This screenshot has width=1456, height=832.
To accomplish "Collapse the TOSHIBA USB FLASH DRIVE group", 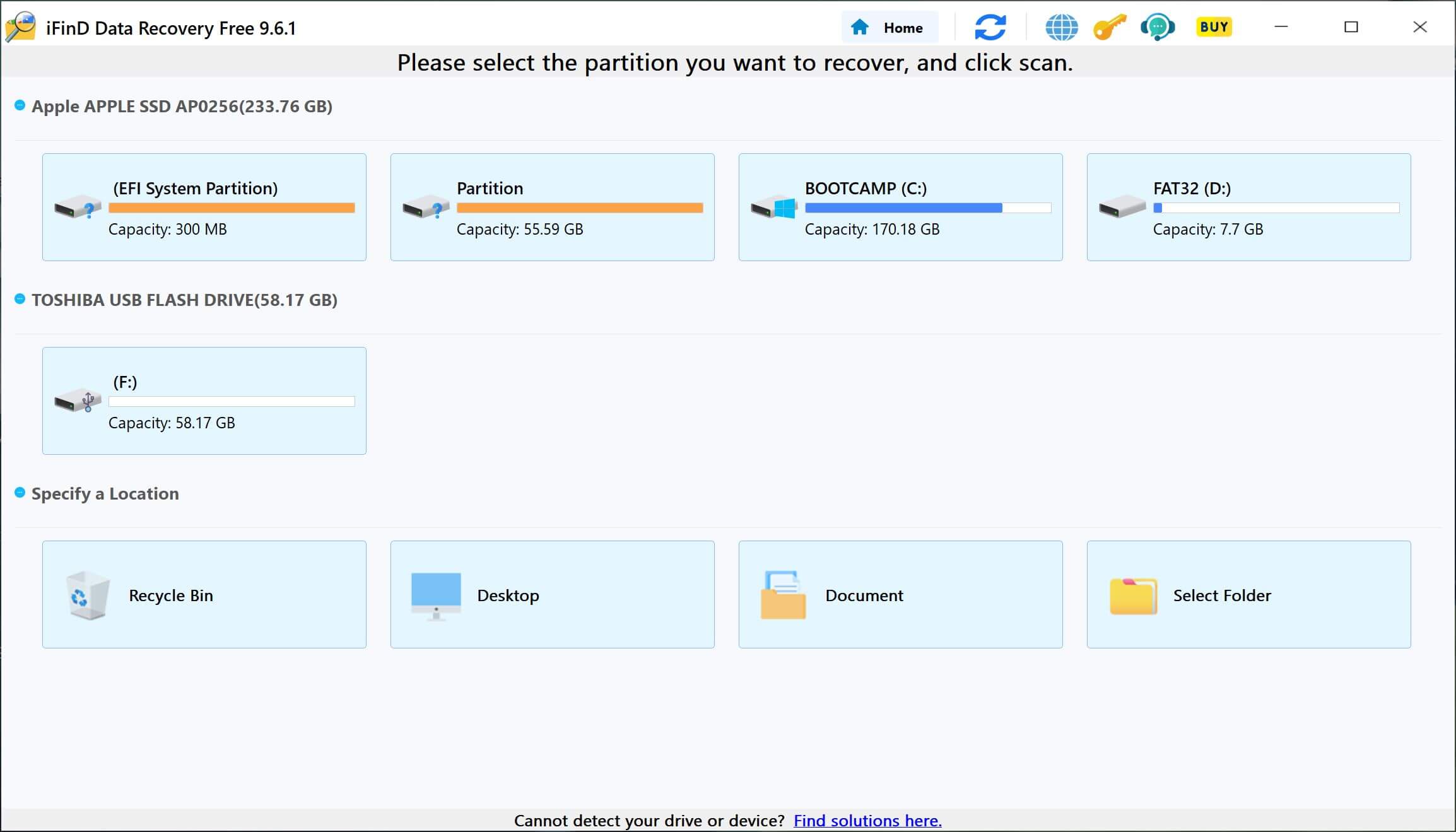I will point(20,299).
